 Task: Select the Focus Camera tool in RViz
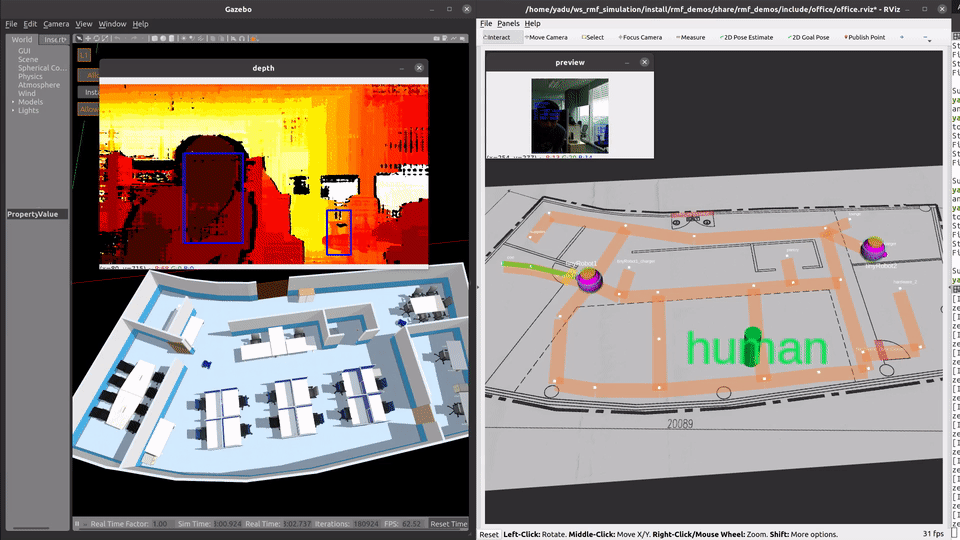coord(640,37)
